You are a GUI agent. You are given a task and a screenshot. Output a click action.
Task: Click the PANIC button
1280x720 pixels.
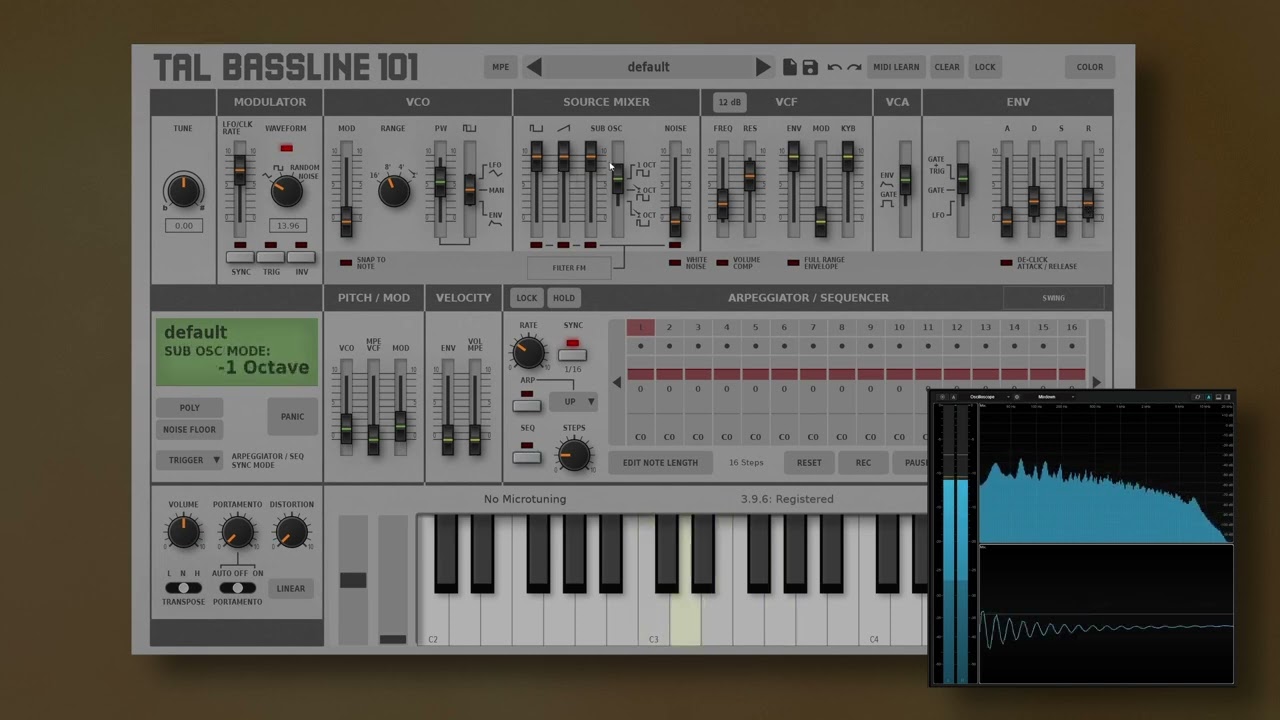[292, 416]
